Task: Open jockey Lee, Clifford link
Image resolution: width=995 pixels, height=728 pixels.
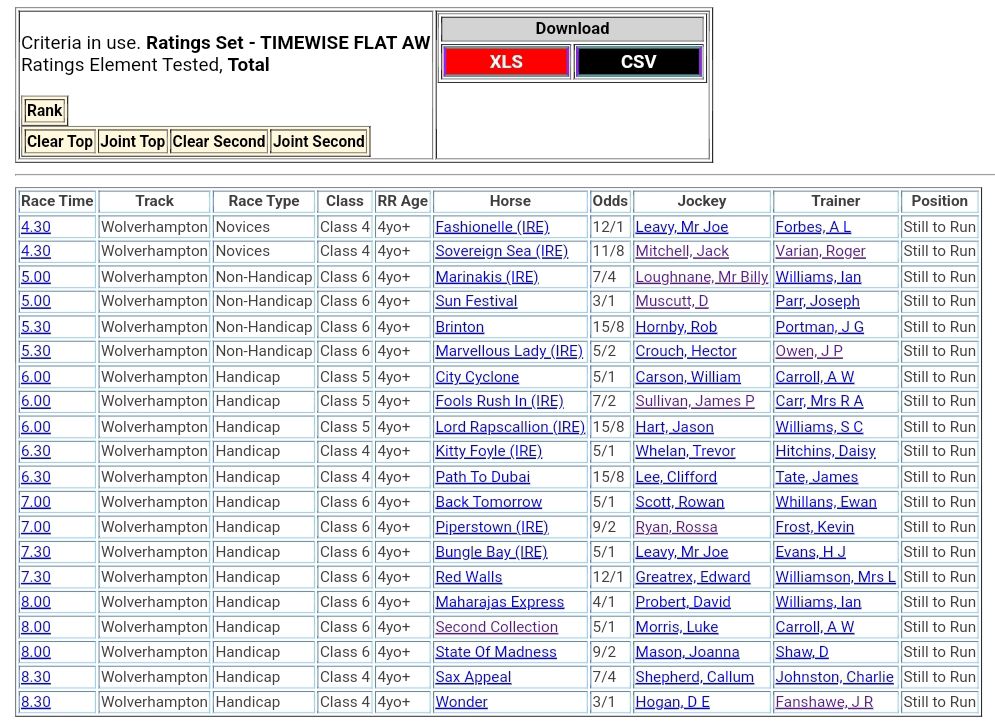Action: tap(676, 477)
